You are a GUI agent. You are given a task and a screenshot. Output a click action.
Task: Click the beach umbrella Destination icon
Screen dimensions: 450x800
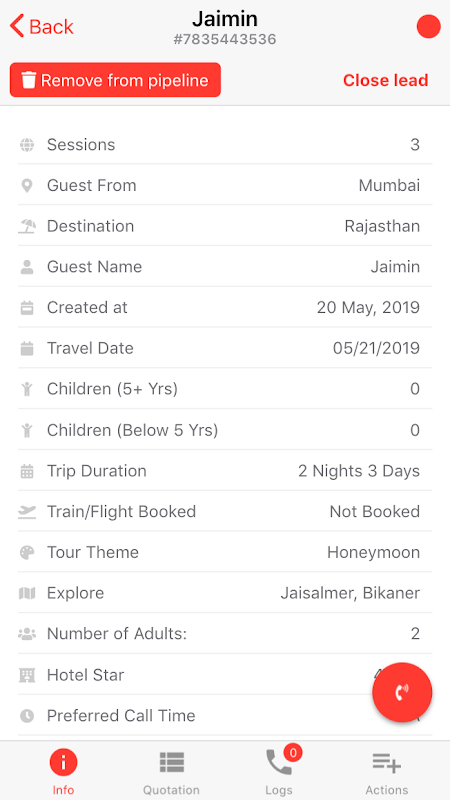27,226
